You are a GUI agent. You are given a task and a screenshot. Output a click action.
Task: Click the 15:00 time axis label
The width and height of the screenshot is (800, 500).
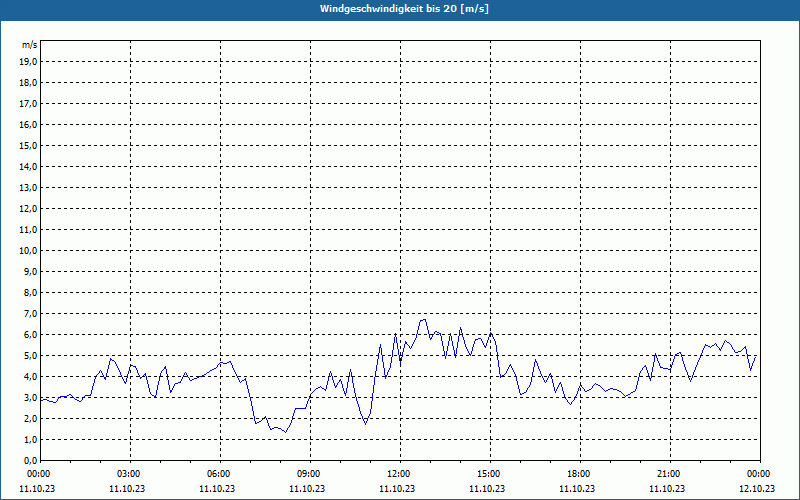coord(489,474)
